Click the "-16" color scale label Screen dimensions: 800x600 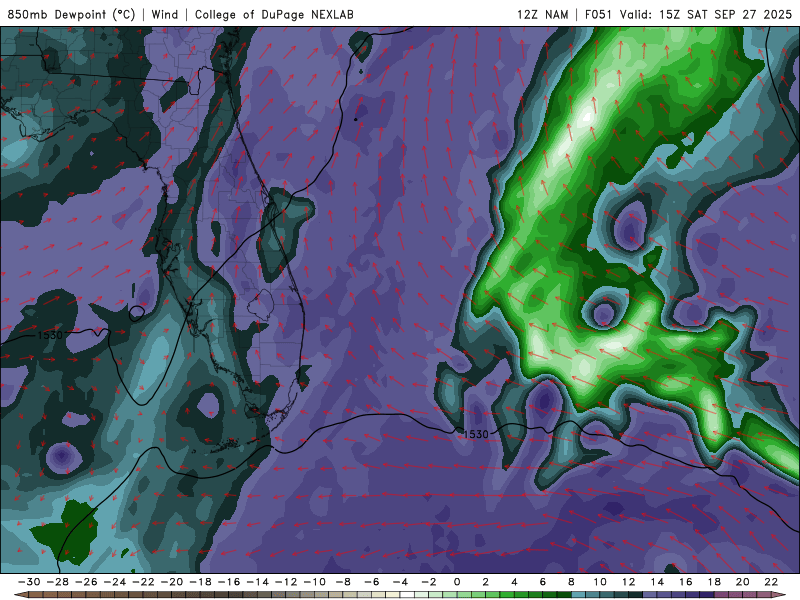[229, 582]
